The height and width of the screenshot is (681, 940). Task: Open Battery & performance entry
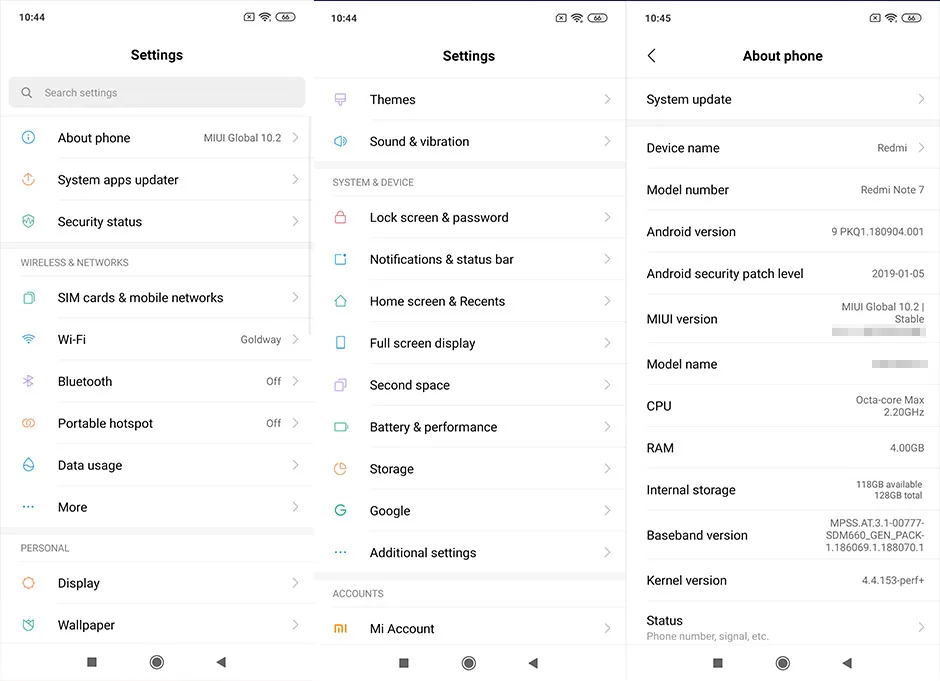click(x=469, y=427)
